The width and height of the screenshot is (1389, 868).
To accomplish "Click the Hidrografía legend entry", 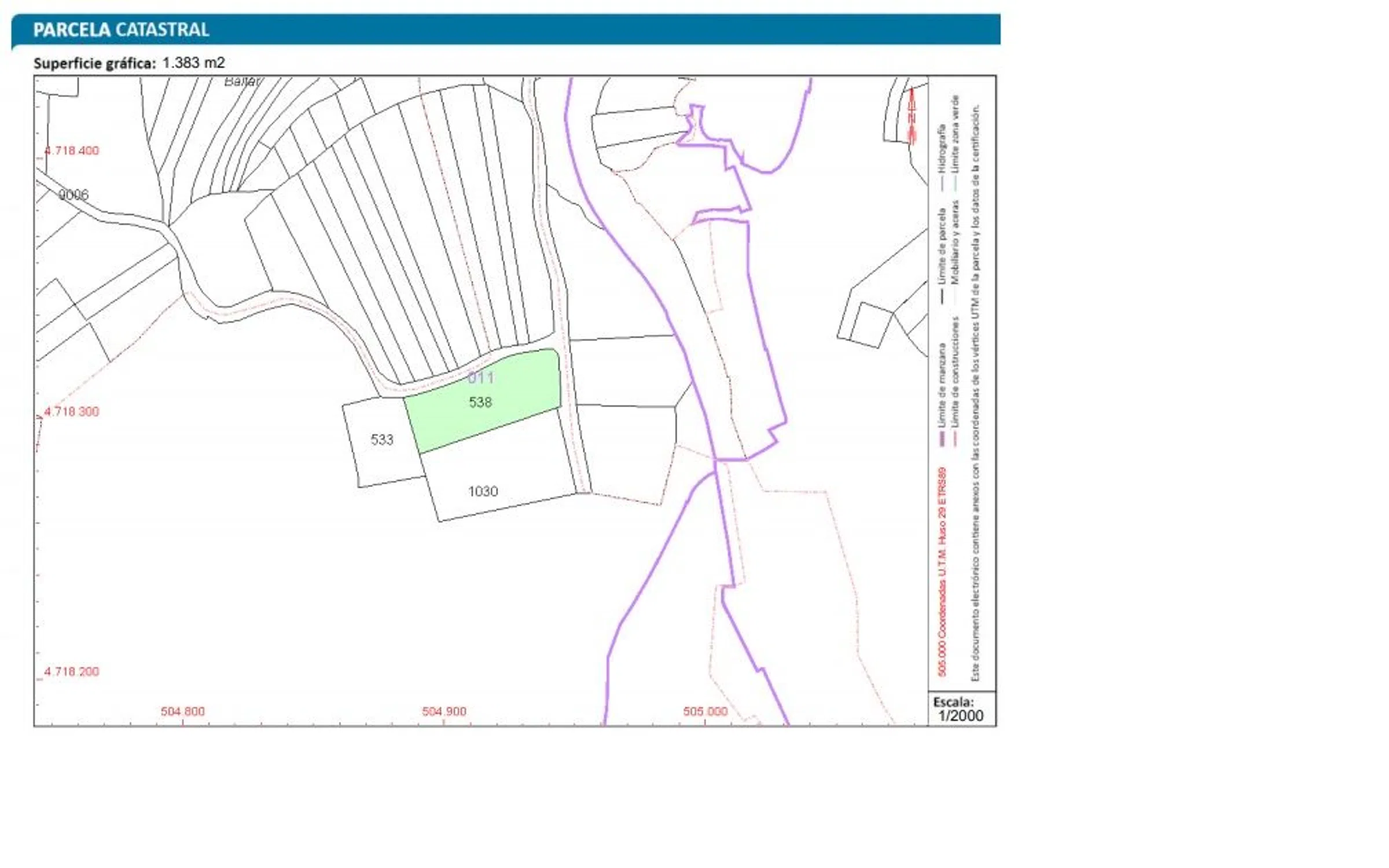I will (942, 148).
